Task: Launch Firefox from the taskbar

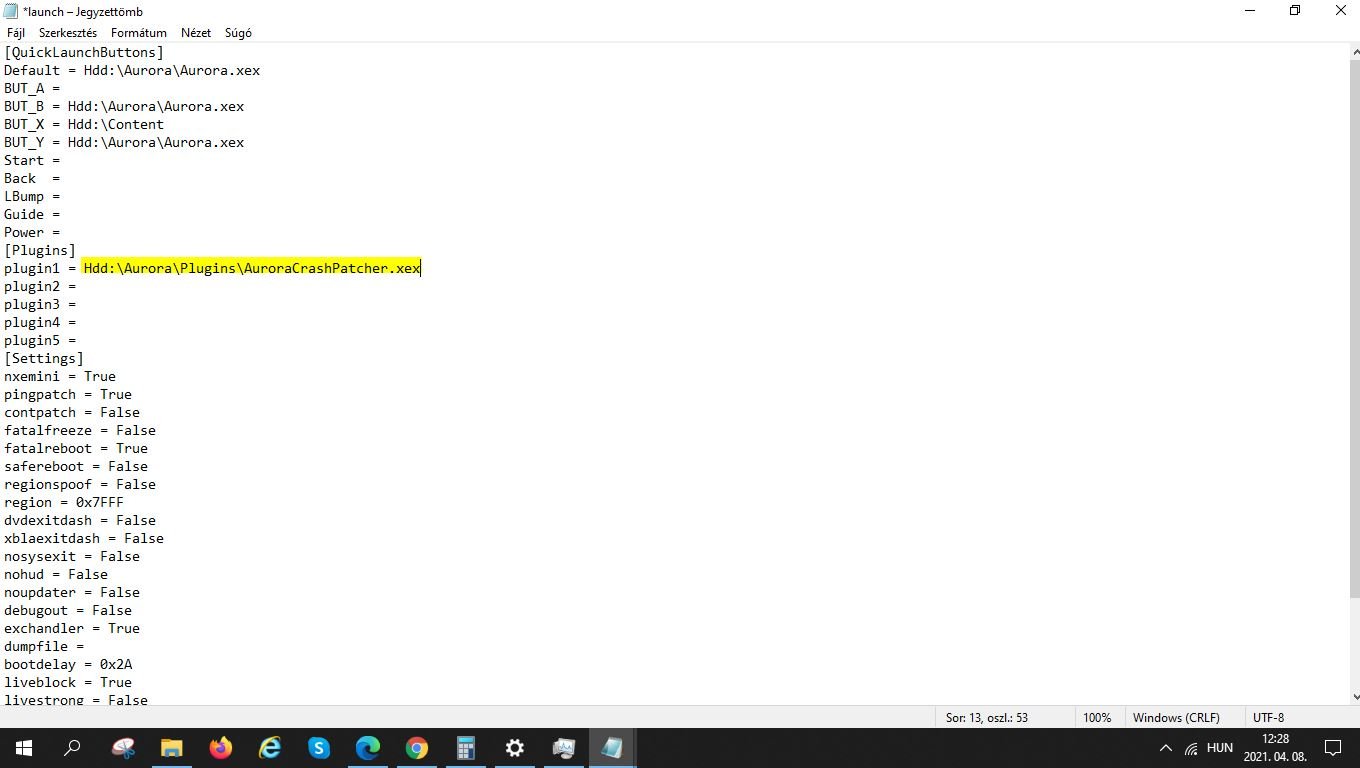Action: [x=221, y=747]
